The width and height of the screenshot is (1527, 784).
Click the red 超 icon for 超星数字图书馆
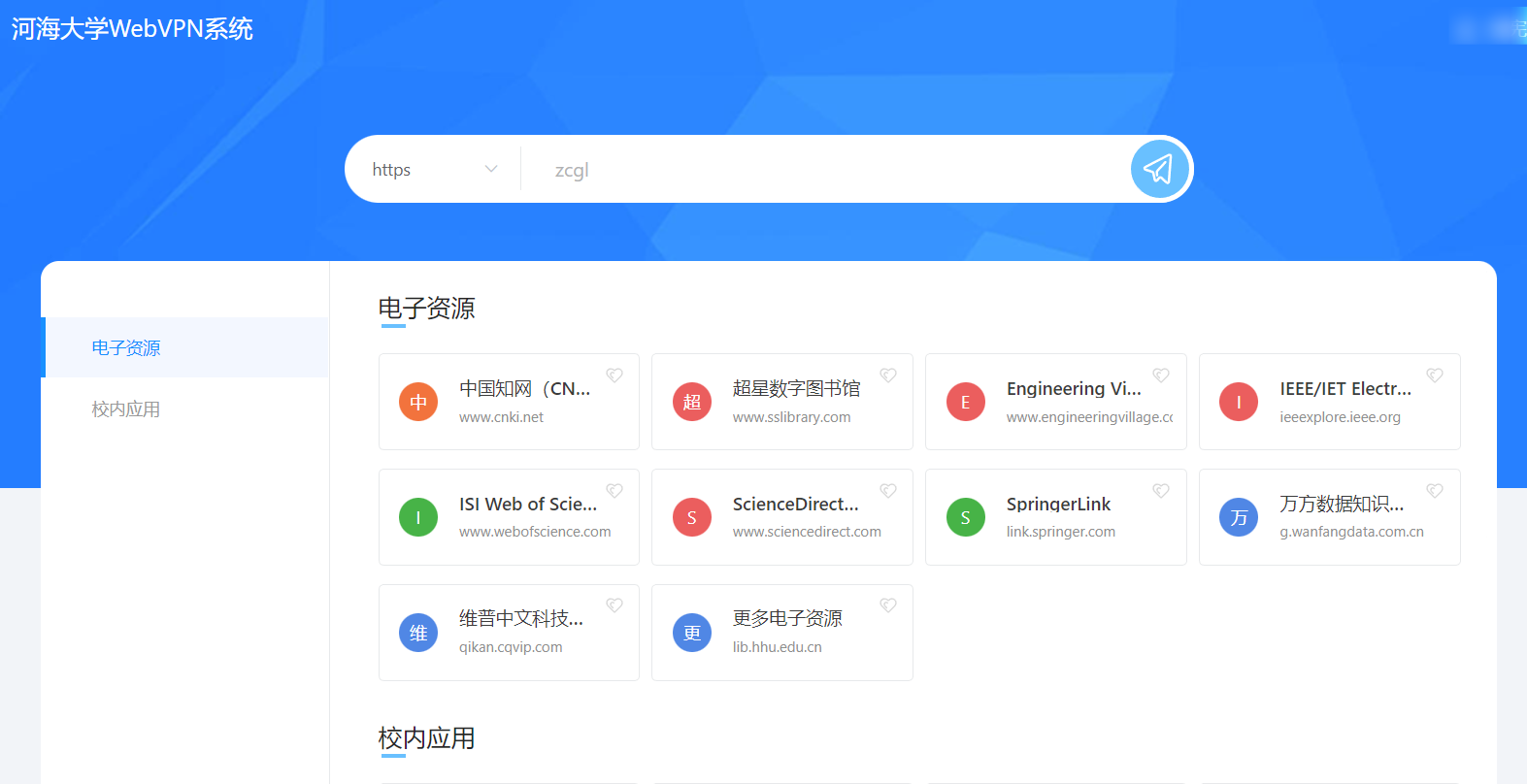pyautogui.click(x=692, y=402)
